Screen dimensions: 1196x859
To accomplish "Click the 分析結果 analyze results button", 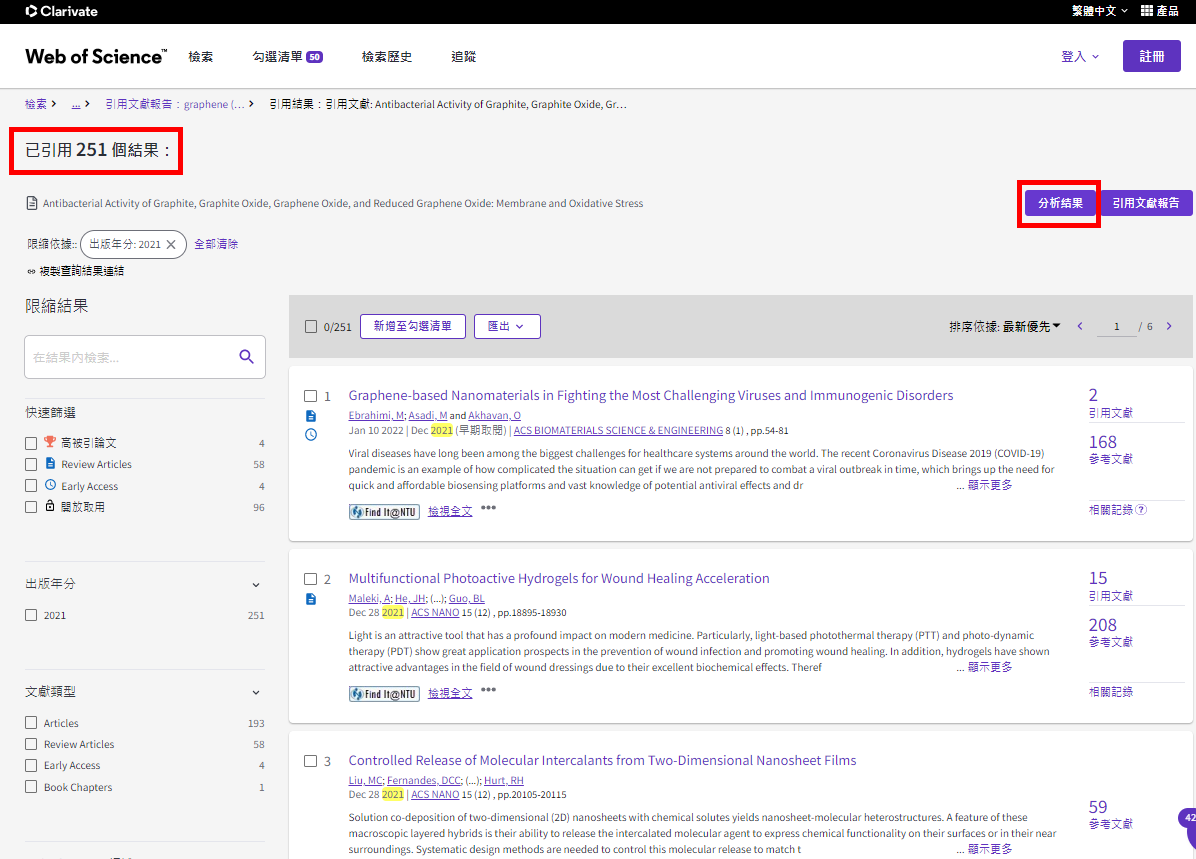I will (1060, 203).
